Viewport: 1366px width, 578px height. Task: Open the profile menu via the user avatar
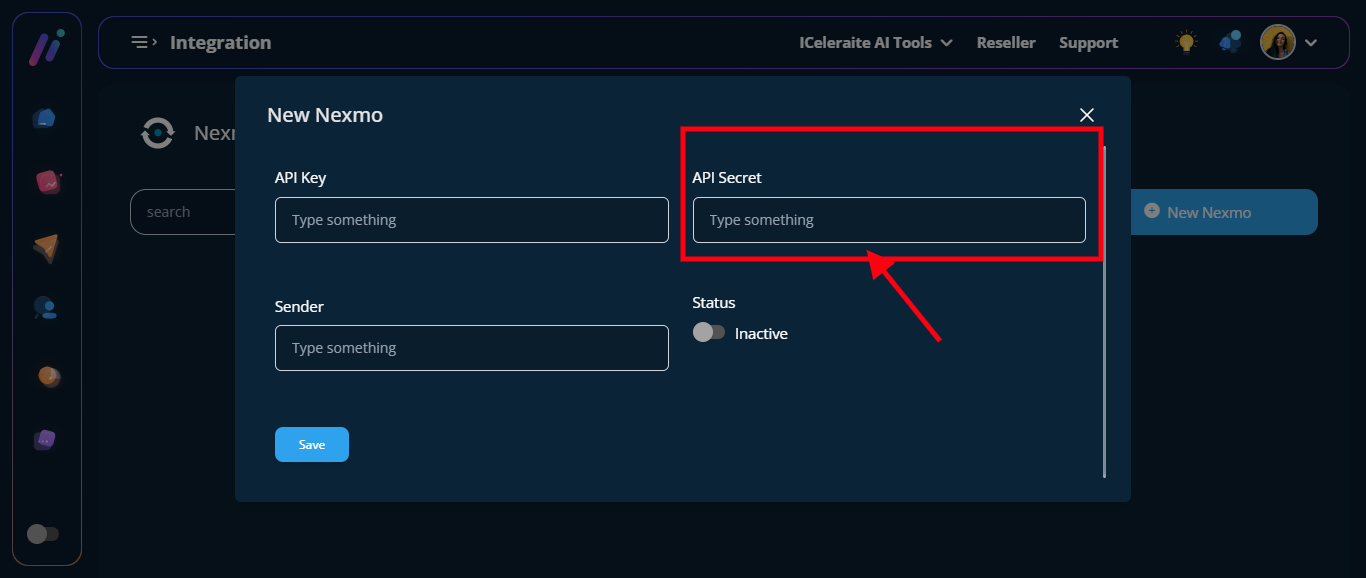(x=1278, y=42)
